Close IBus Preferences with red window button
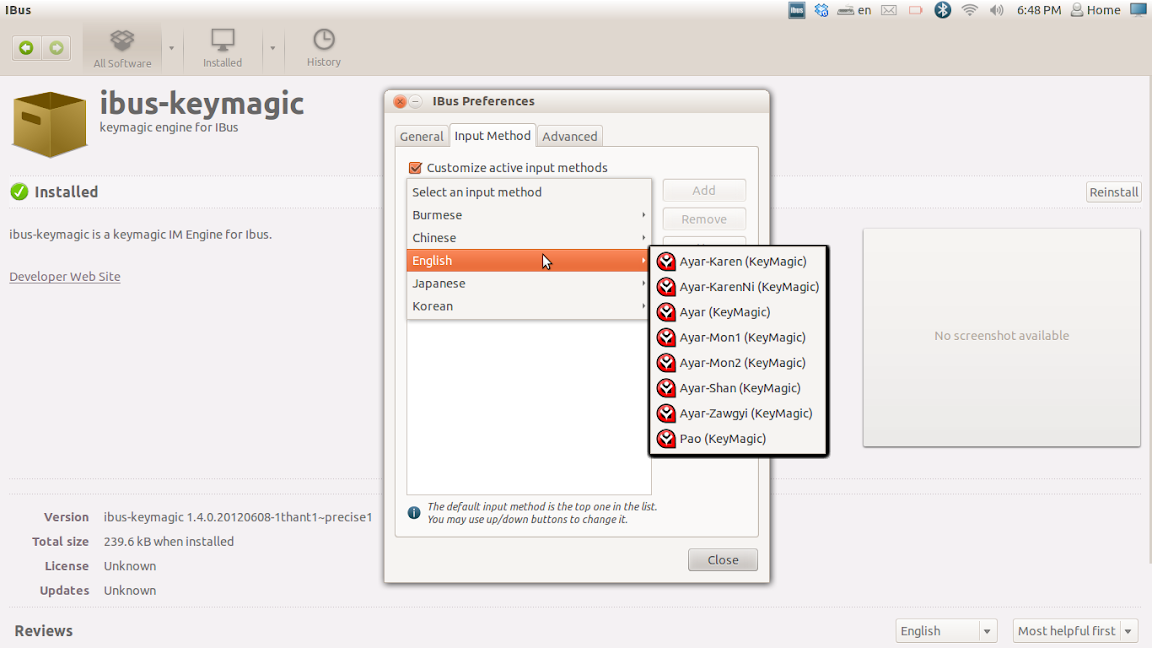The image size is (1152, 648). pyautogui.click(x=400, y=101)
